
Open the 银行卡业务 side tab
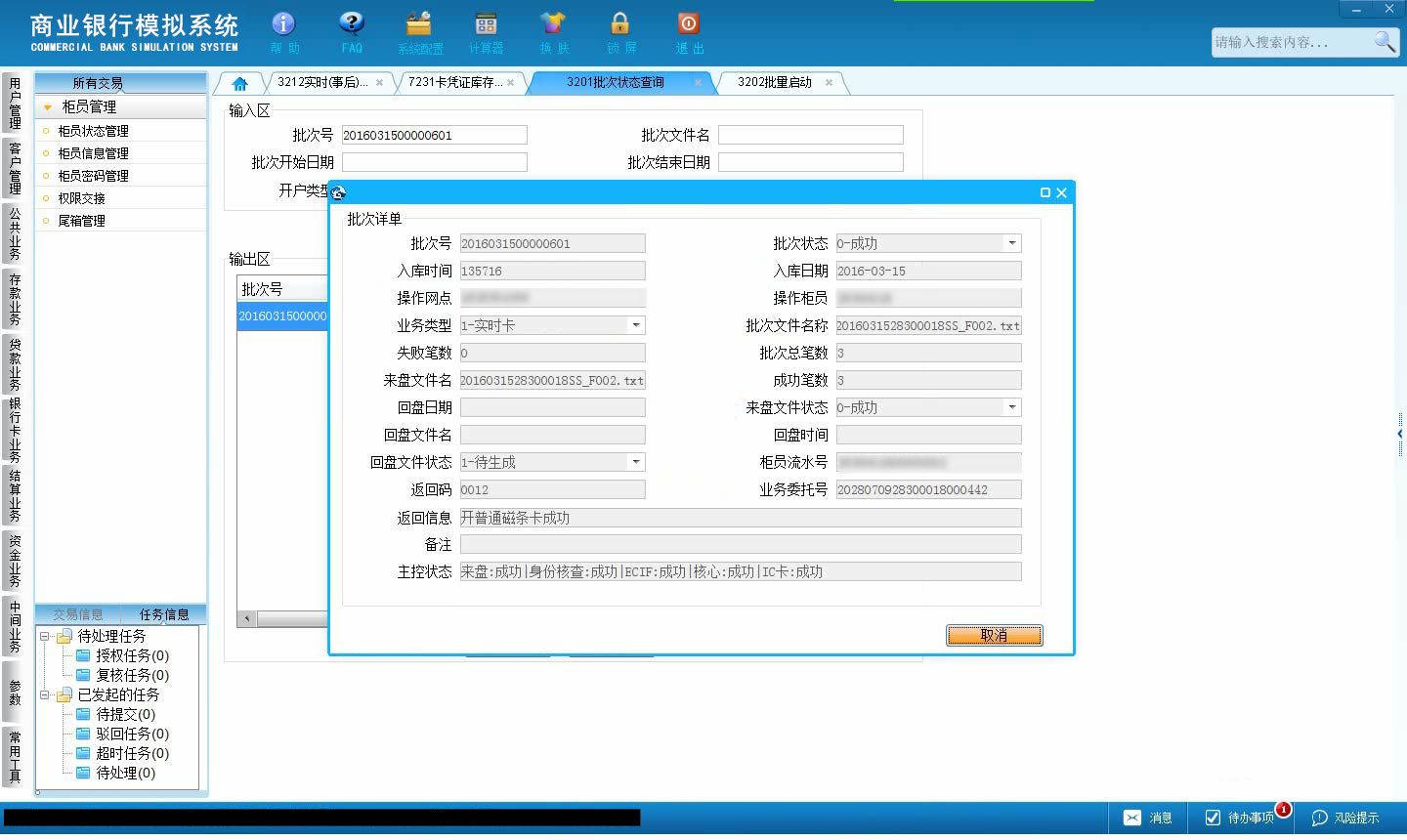pyautogui.click(x=15, y=430)
